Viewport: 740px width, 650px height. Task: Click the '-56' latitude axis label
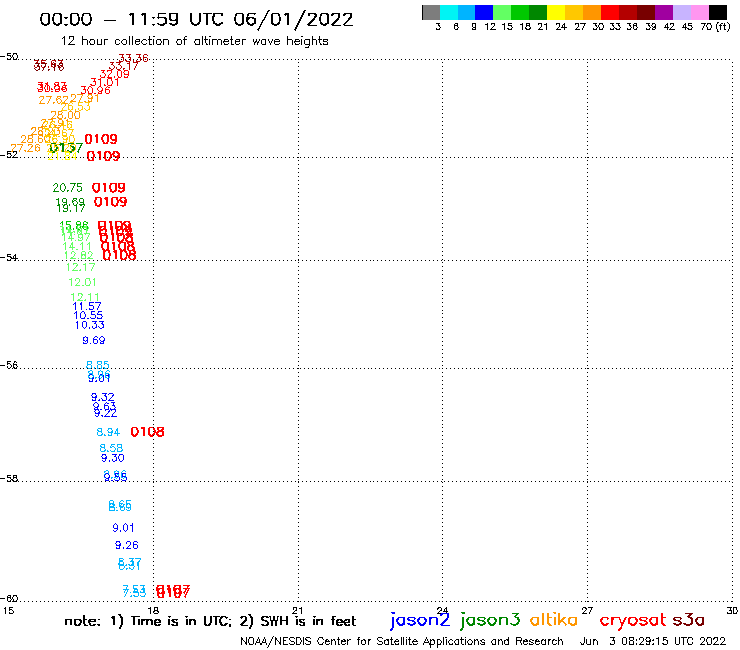pos(9,365)
